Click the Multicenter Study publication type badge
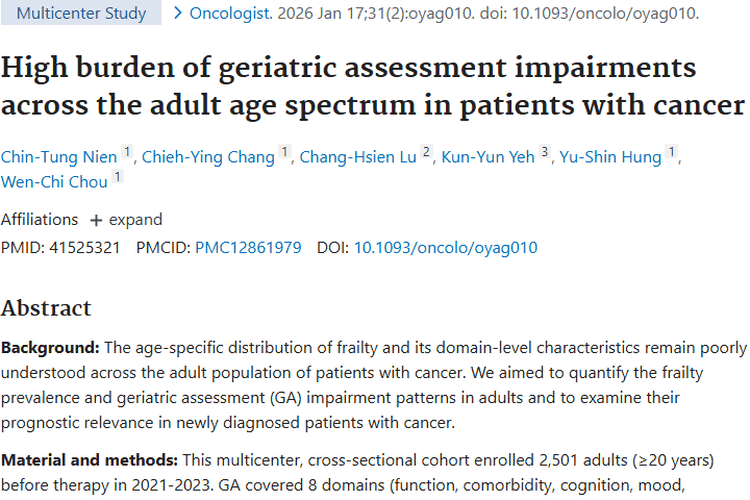 pyautogui.click(x=81, y=14)
